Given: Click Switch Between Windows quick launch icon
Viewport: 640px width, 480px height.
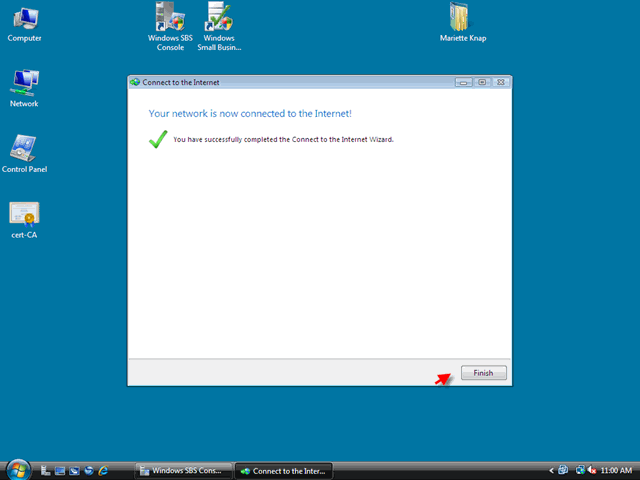Looking at the screenshot, I should (x=74, y=471).
